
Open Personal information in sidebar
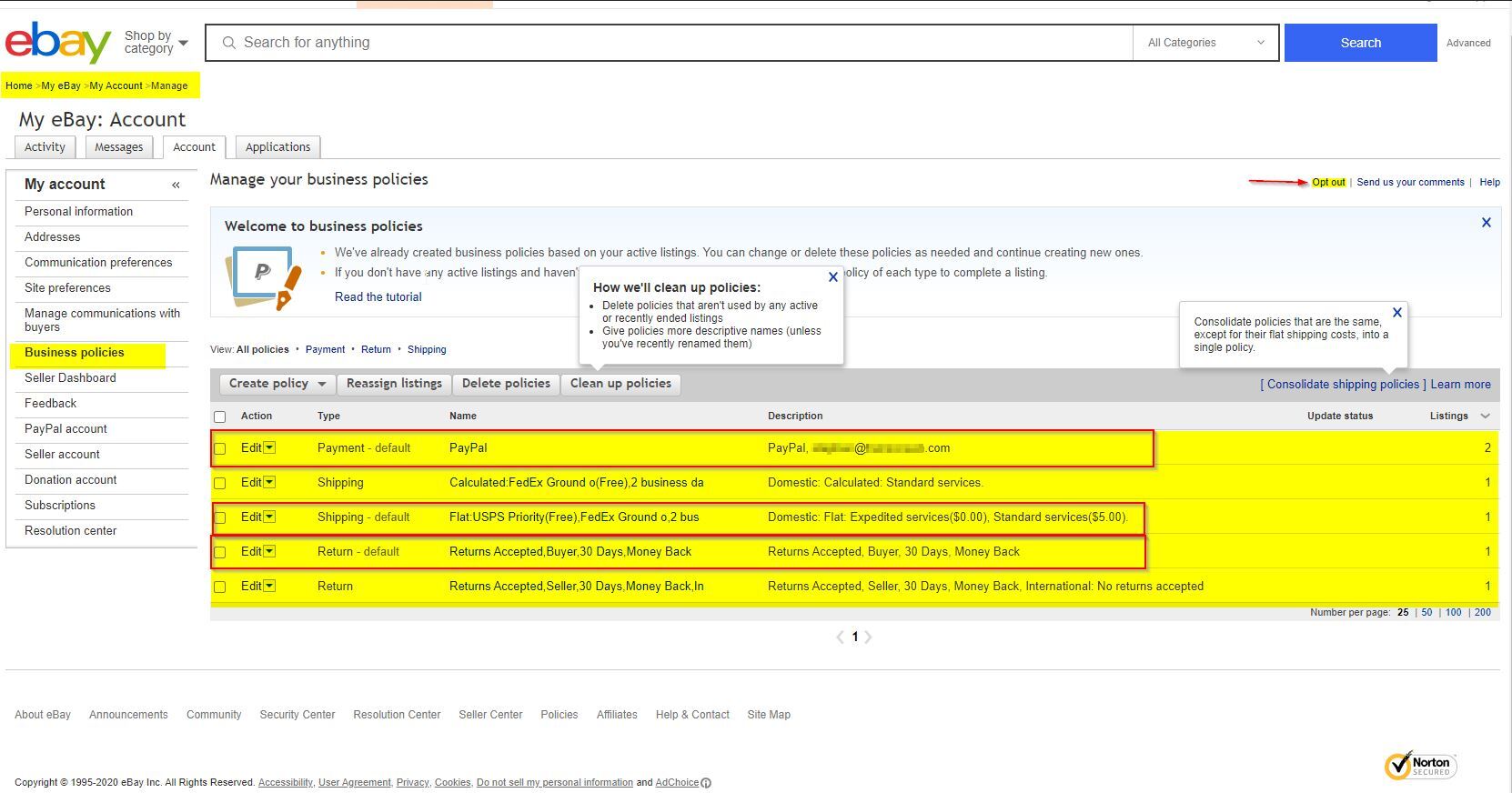pos(78,211)
